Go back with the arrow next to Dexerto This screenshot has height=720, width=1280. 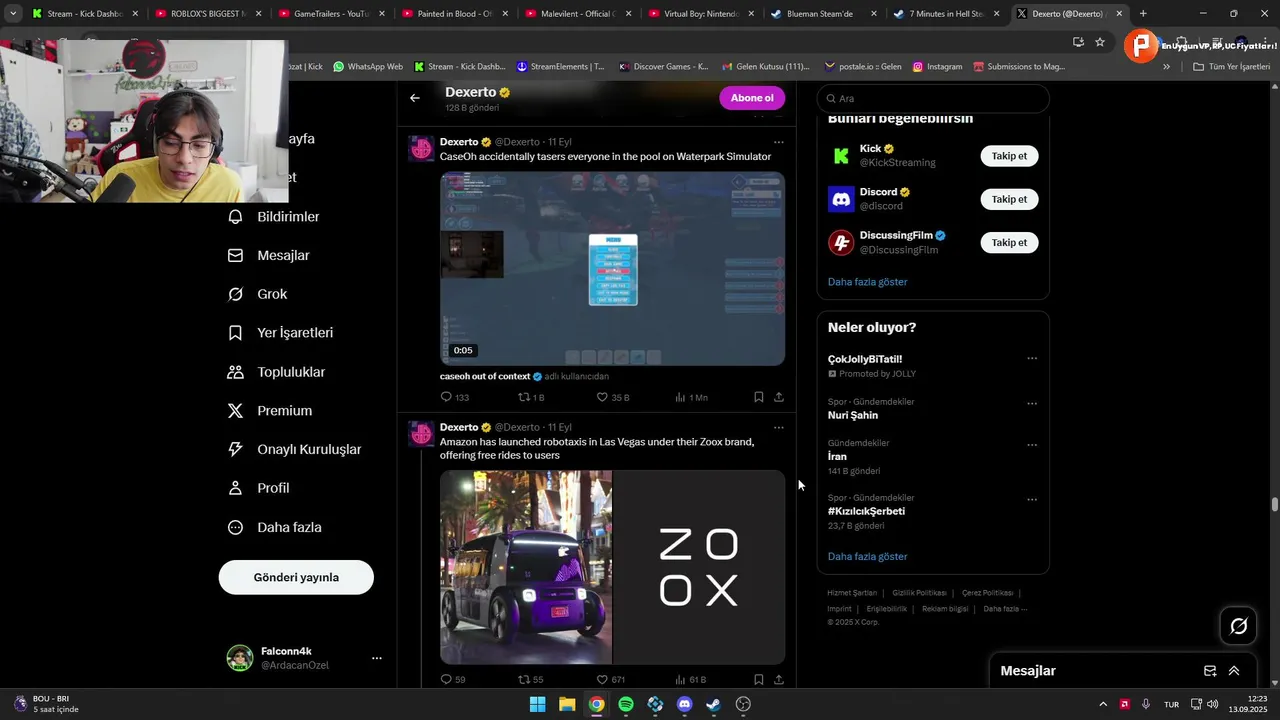pos(415,98)
